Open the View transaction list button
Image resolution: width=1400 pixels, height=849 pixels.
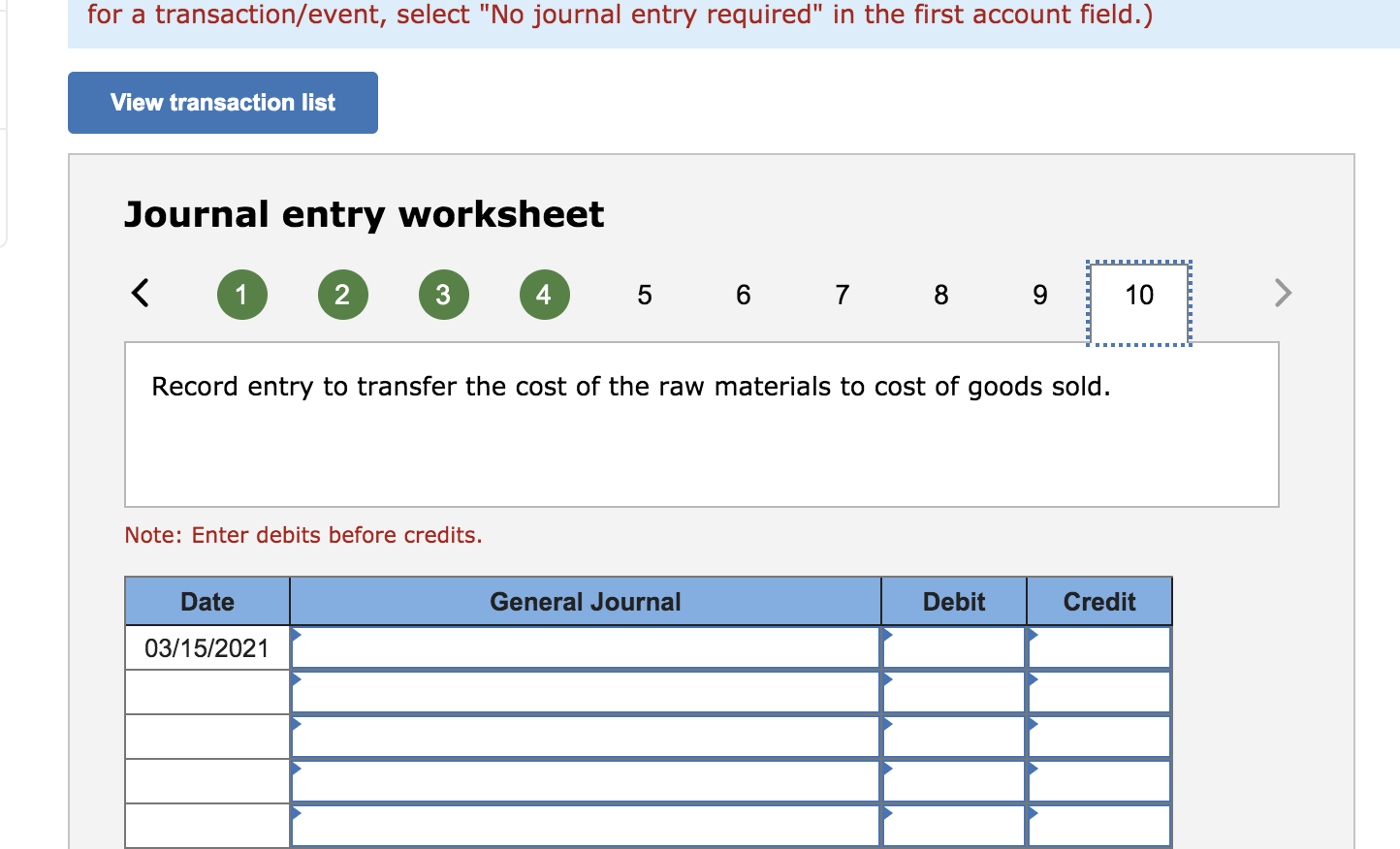click(x=223, y=103)
